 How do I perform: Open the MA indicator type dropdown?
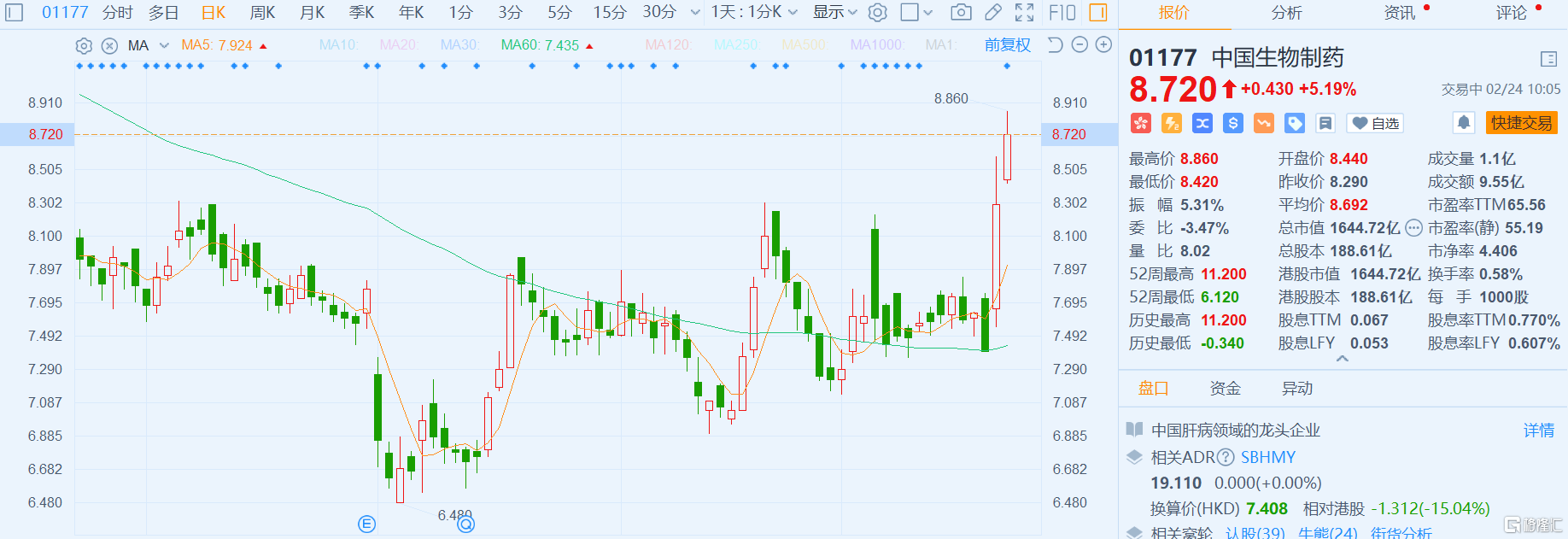pyautogui.click(x=164, y=45)
